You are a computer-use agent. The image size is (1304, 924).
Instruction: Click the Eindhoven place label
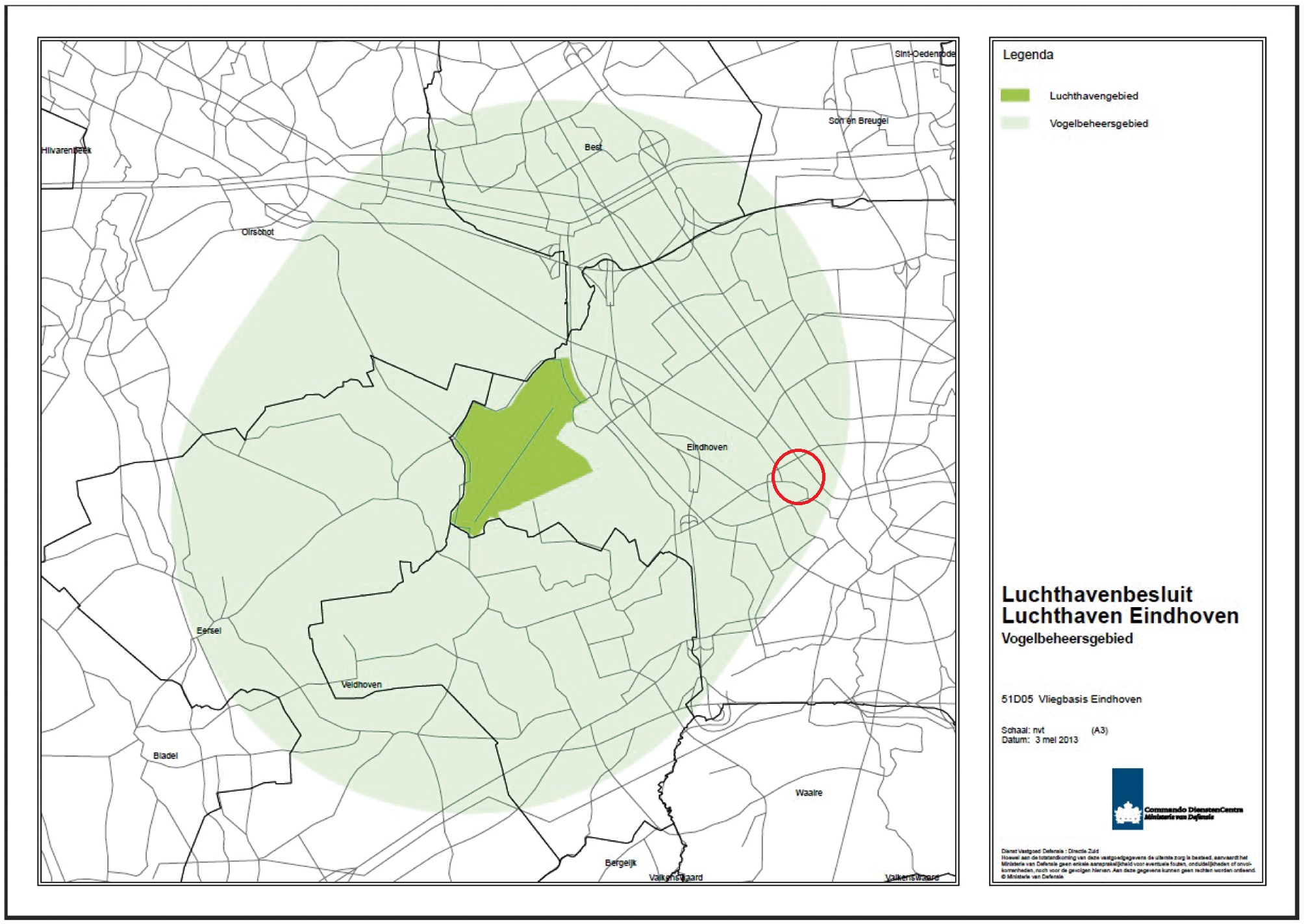707,447
